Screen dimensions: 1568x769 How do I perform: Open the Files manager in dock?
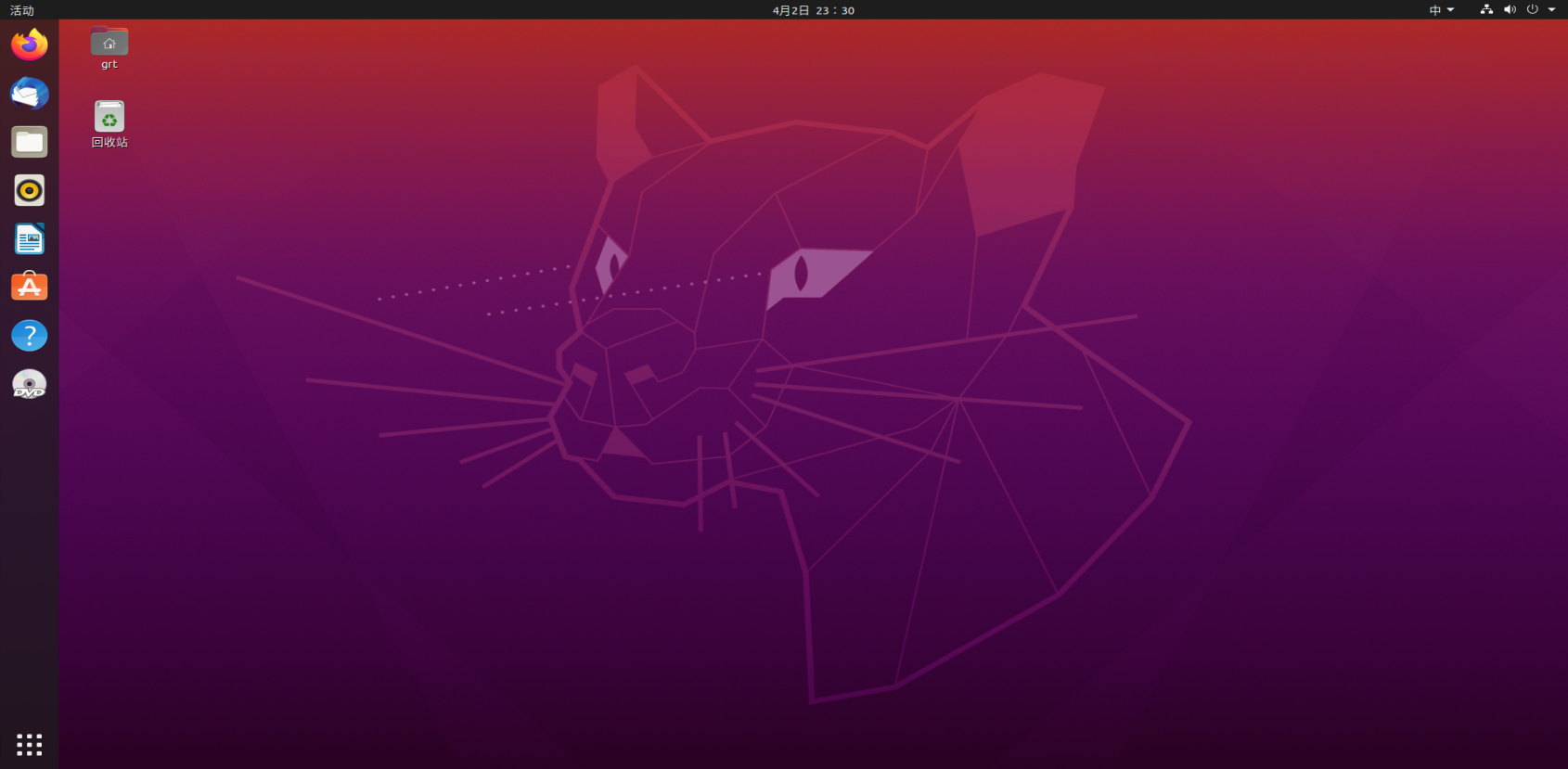[x=30, y=142]
